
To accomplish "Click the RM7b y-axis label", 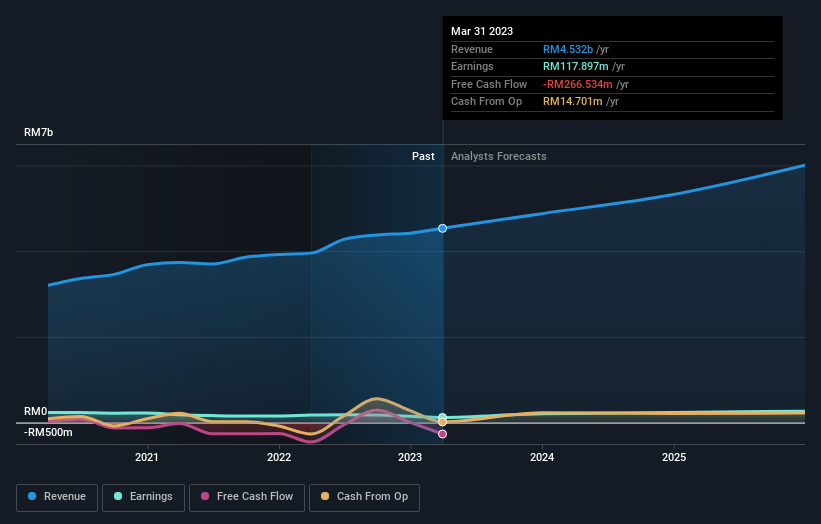I will pyautogui.click(x=39, y=132).
